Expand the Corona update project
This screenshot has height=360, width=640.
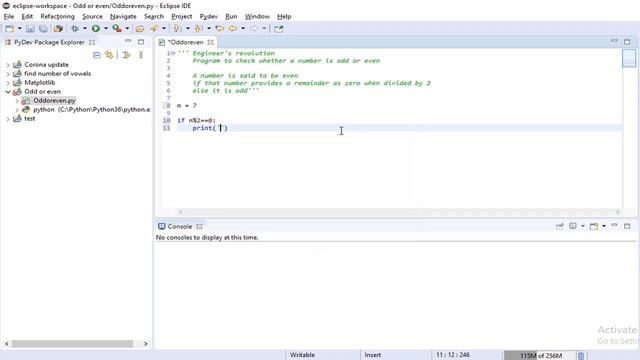pyautogui.click(x=8, y=65)
